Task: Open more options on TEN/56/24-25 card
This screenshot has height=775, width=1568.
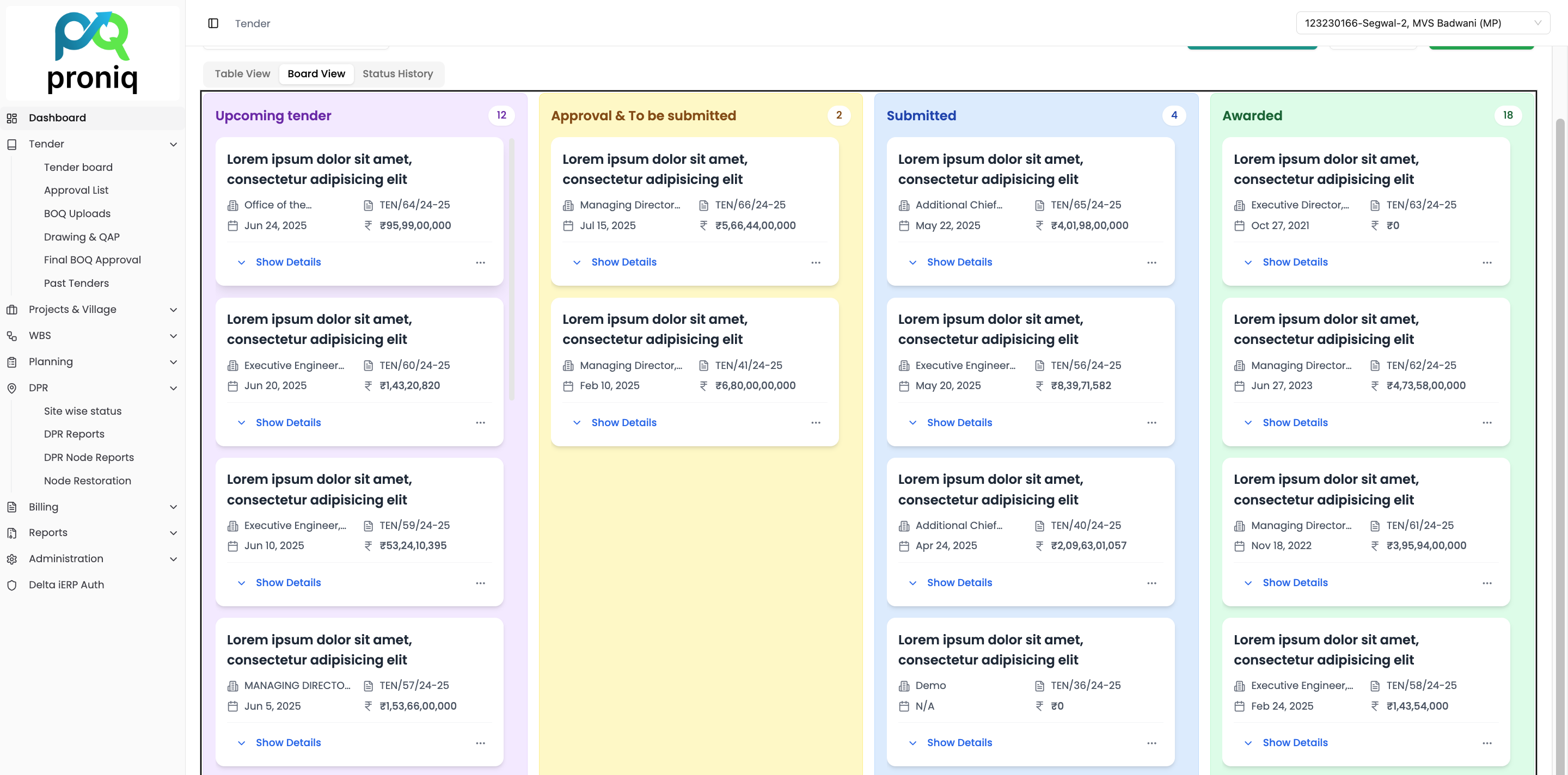Action: 1151,423
